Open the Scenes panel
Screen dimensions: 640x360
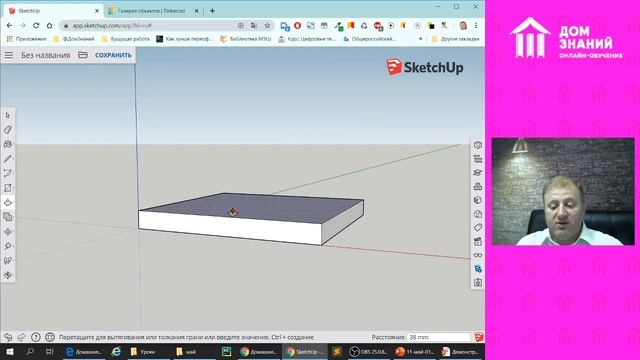pyautogui.click(x=478, y=242)
